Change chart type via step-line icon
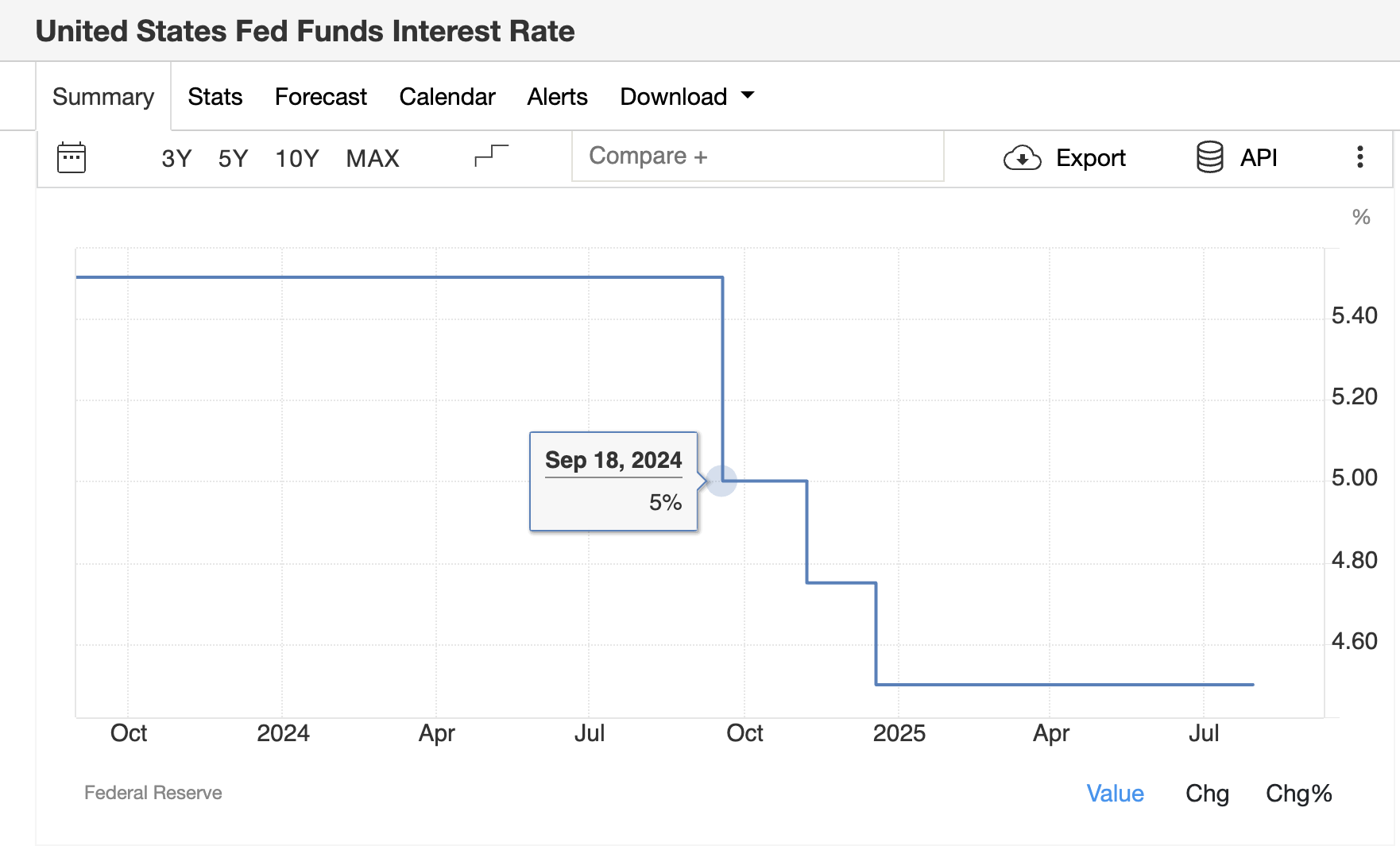 pos(491,156)
